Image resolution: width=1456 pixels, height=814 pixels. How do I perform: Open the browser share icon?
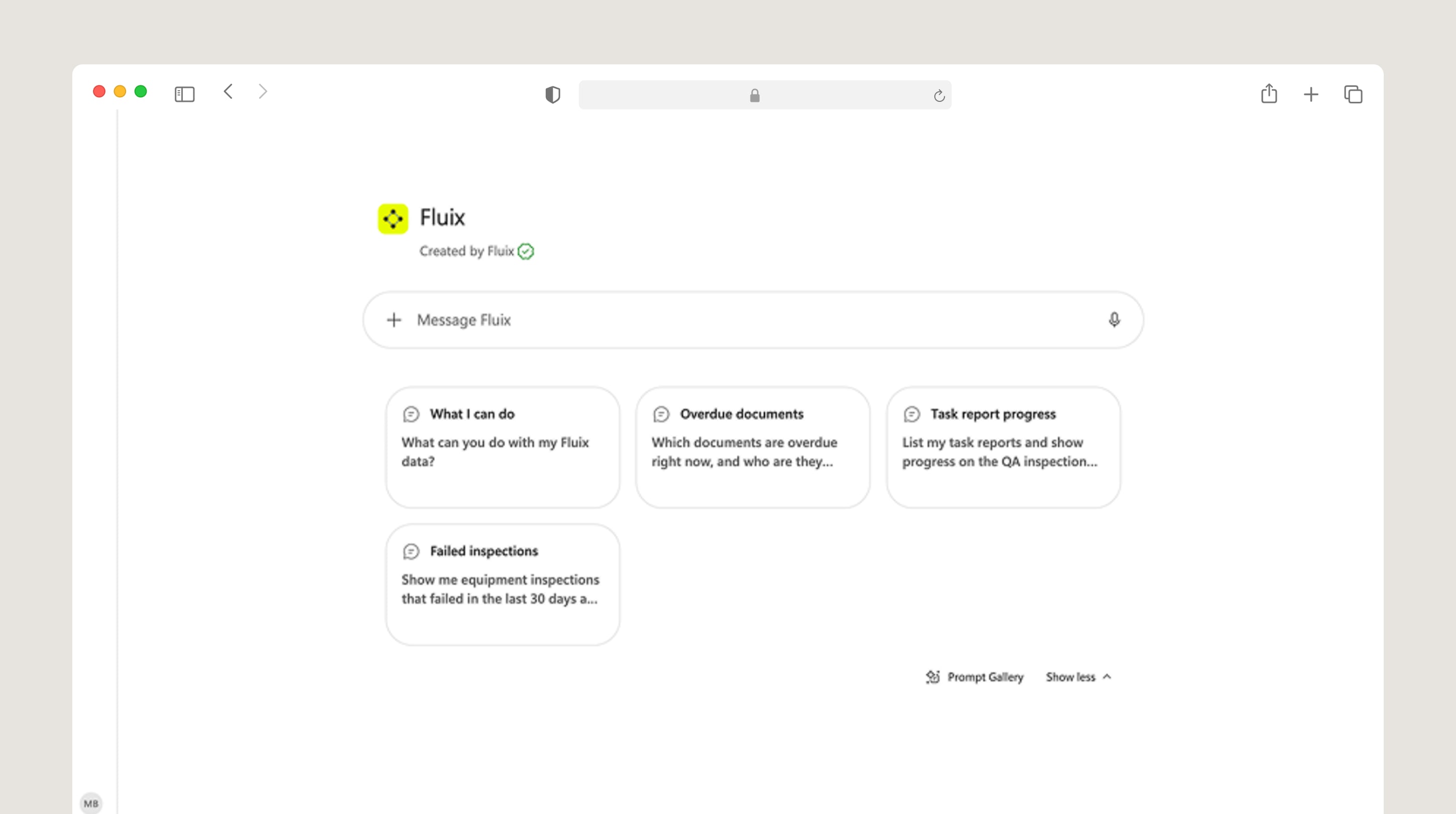(x=1269, y=93)
